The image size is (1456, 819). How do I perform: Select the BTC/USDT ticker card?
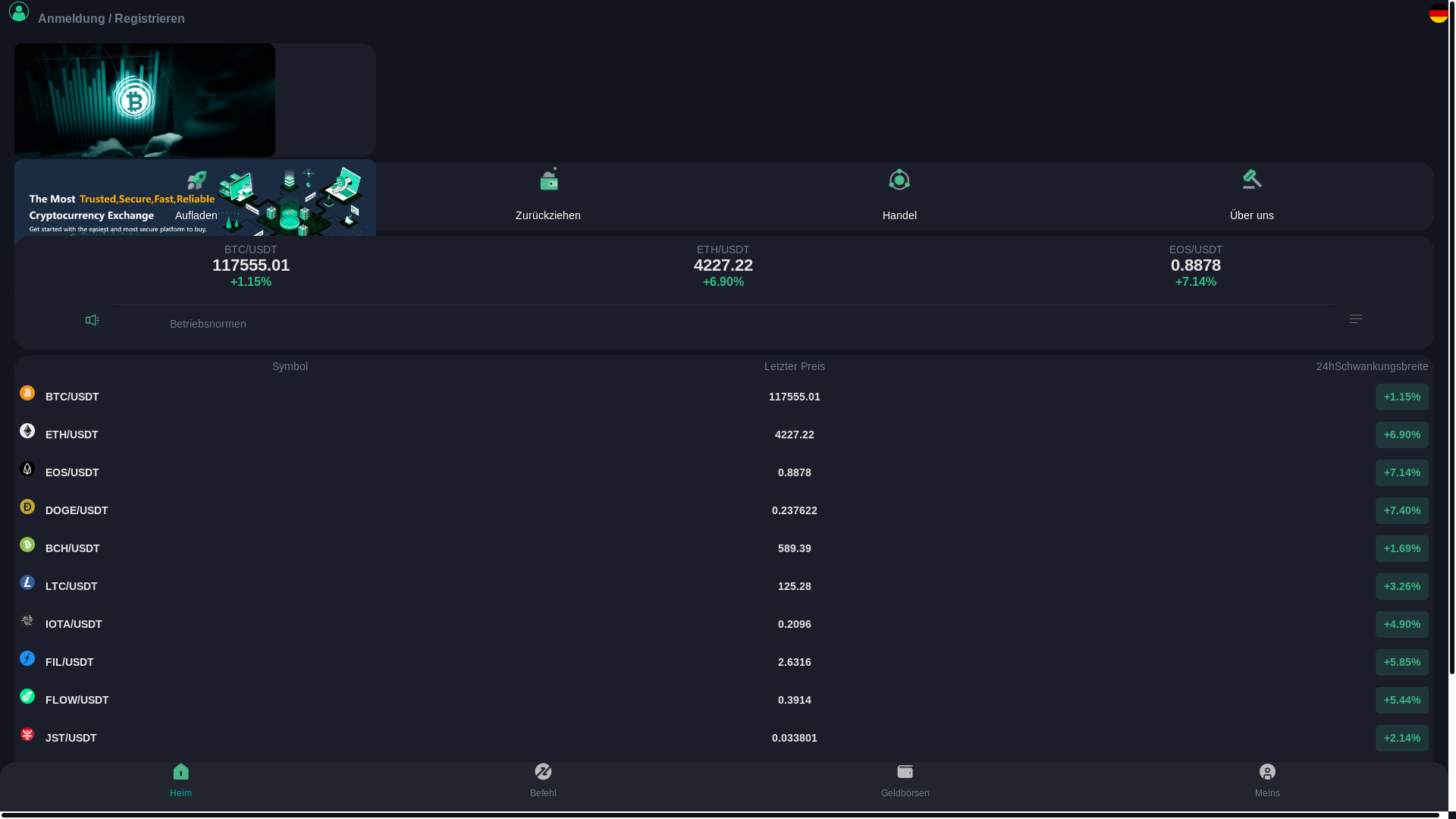[251, 266]
